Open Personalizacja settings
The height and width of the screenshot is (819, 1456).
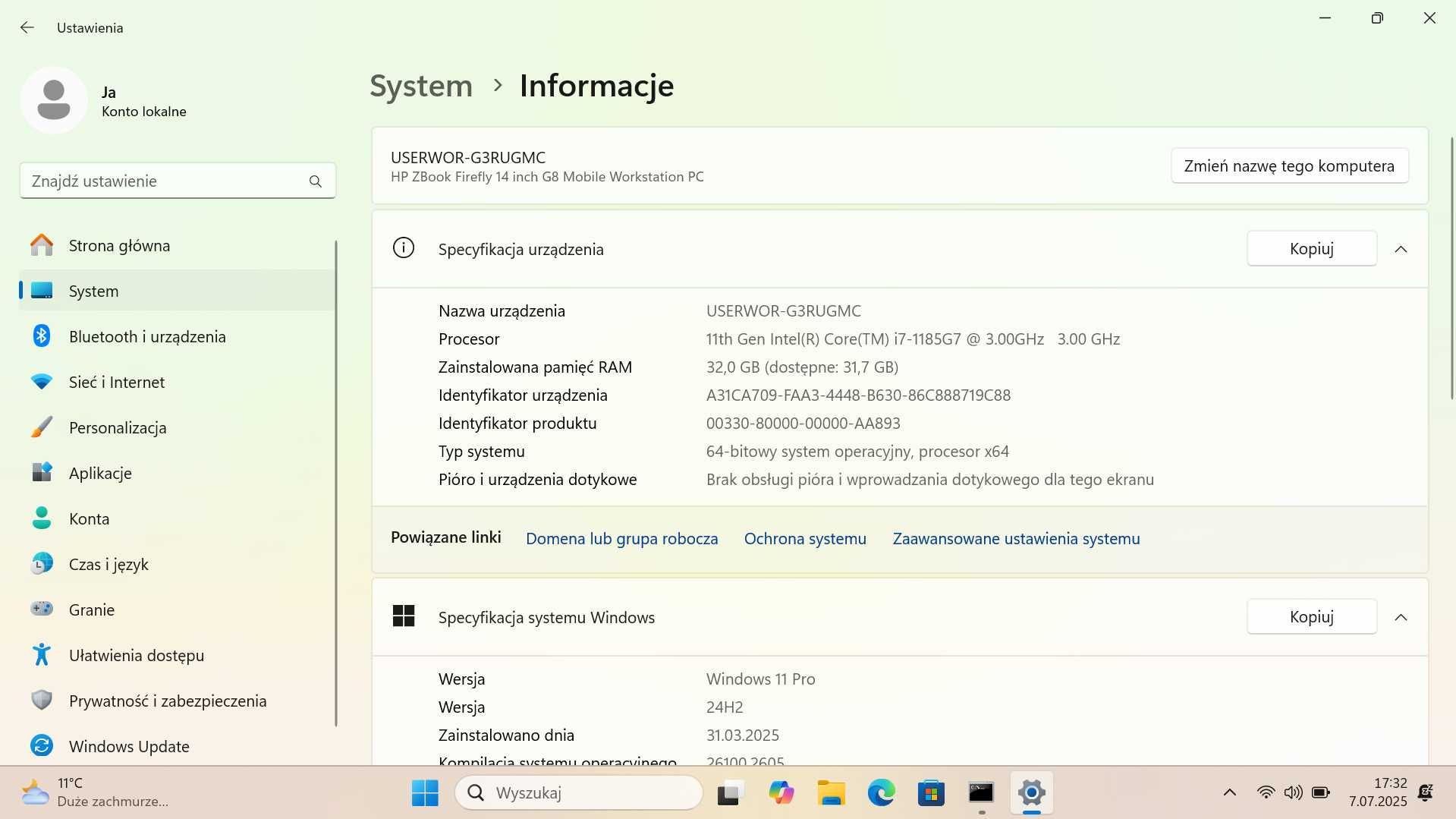[x=178, y=427]
